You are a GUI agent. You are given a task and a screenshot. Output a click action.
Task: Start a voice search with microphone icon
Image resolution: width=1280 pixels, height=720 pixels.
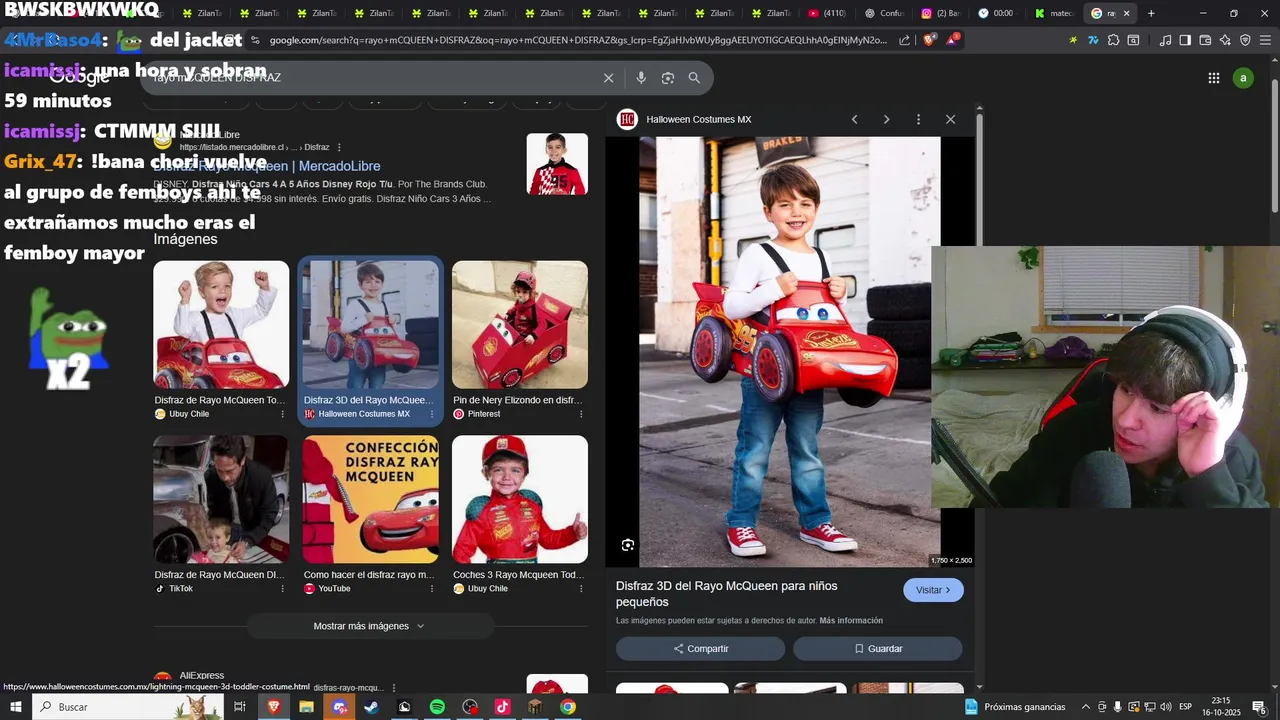[641, 78]
